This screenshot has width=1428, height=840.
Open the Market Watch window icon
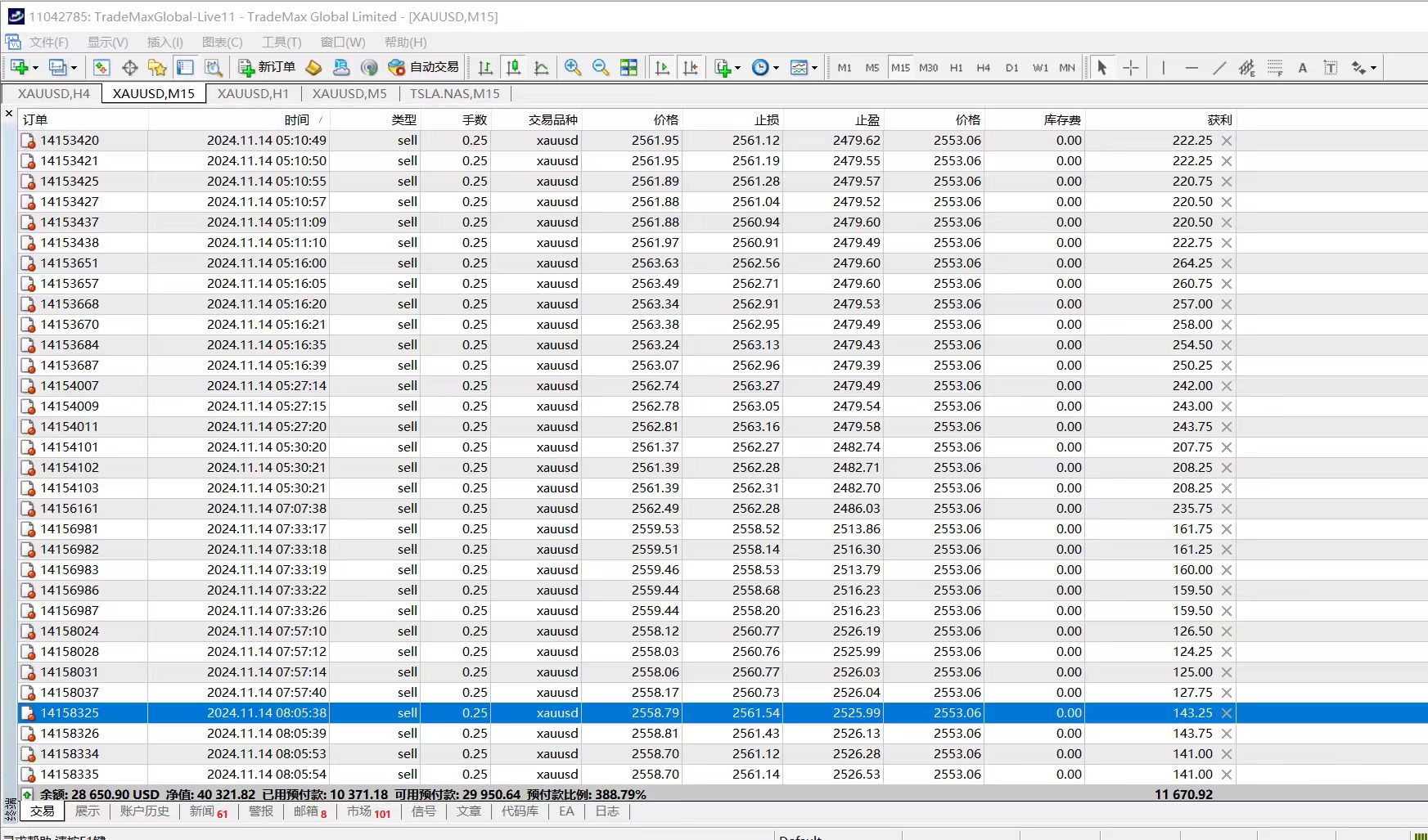click(x=101, y=68)
